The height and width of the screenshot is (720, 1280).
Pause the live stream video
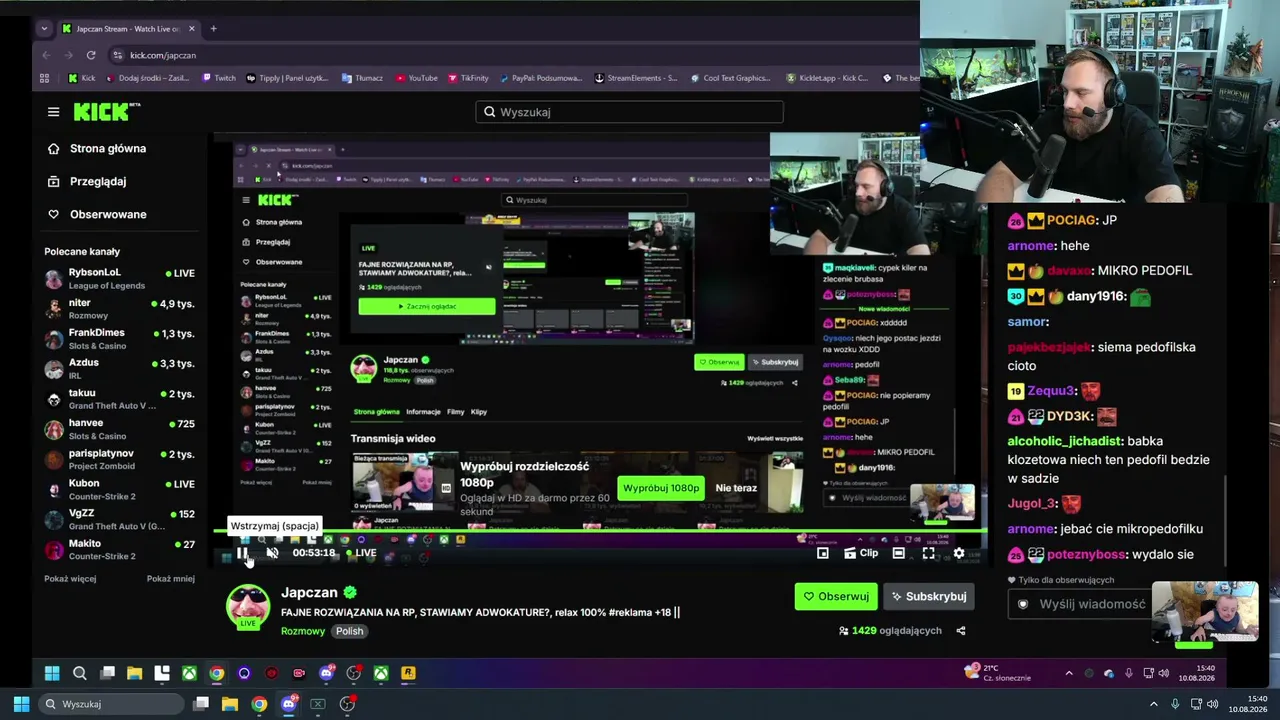[x=242, y=553]
